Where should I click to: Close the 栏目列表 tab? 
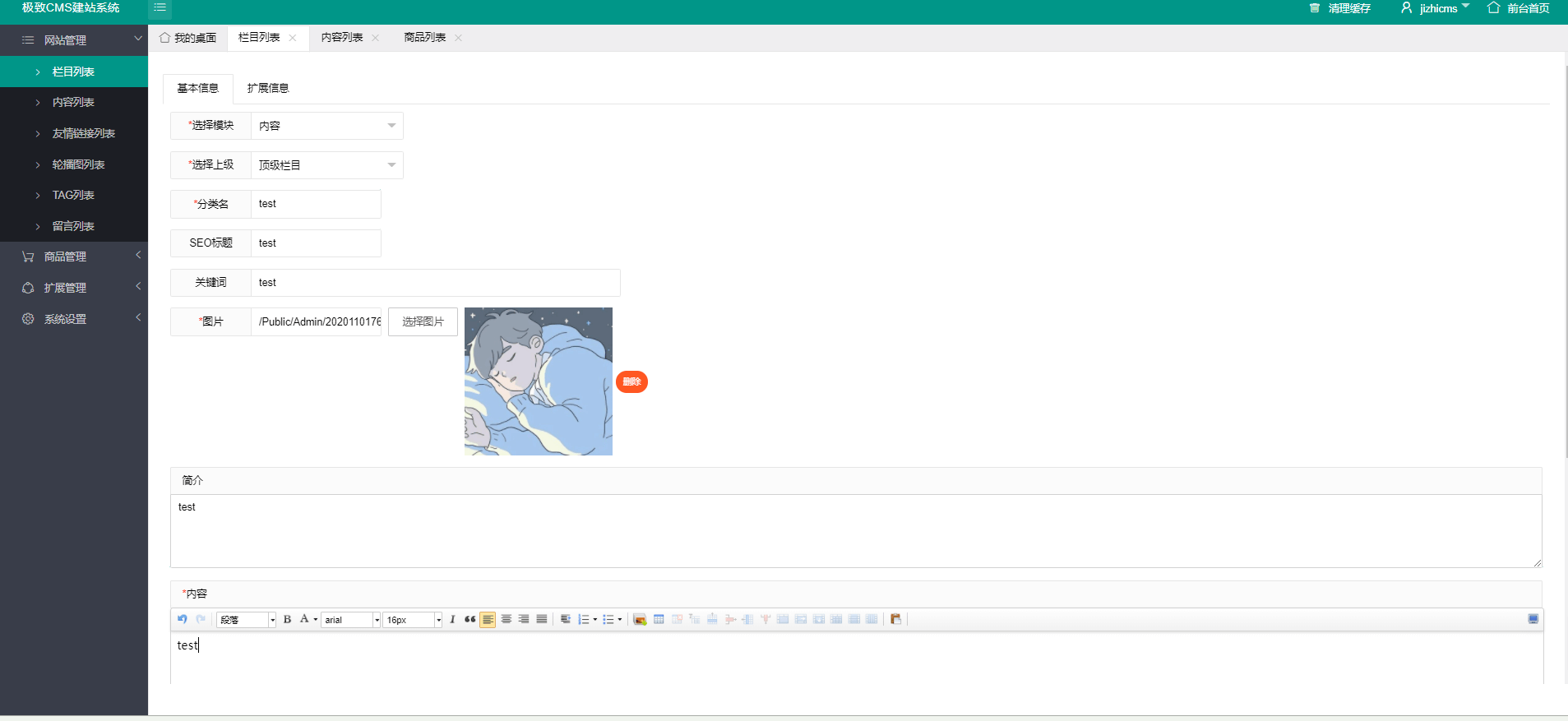coord(293,38)
